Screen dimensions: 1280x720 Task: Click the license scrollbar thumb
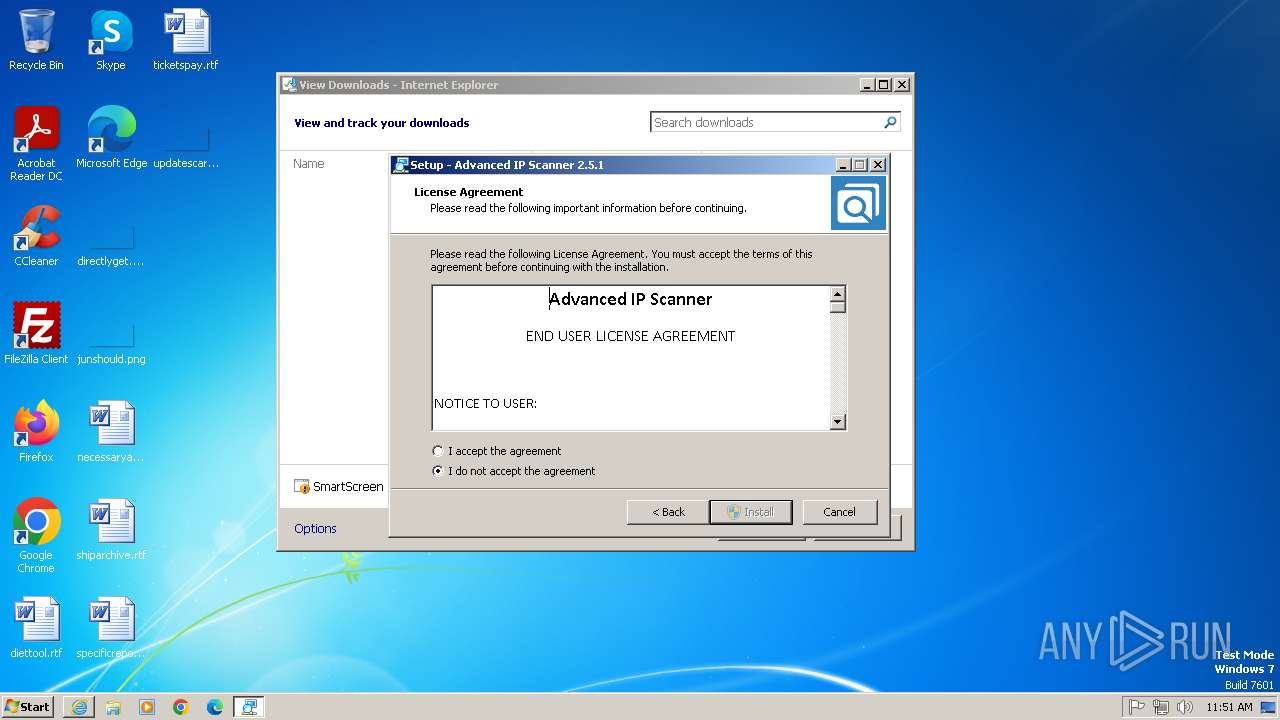(x=838, y=307)
